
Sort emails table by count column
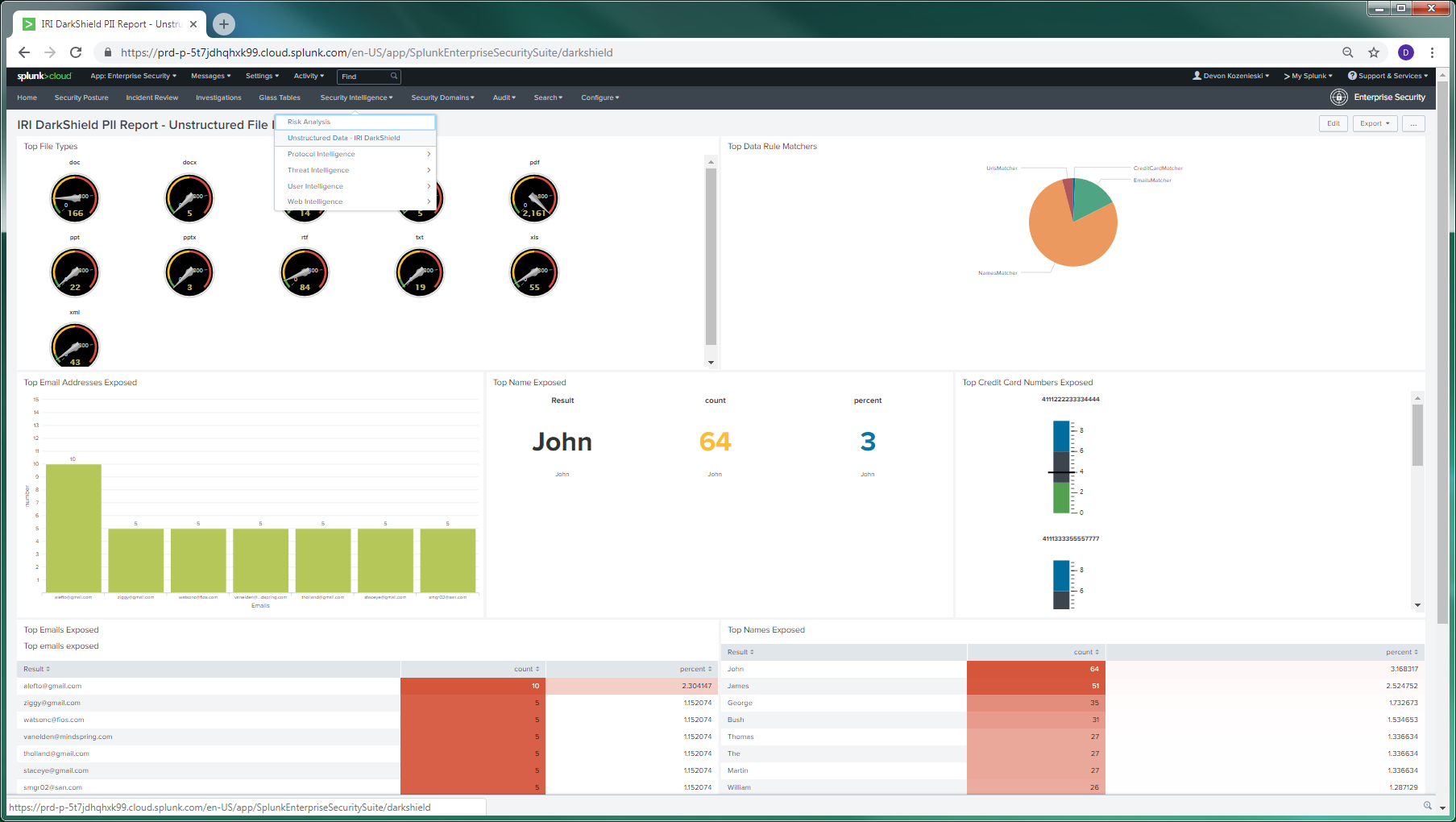coord(527,669)
